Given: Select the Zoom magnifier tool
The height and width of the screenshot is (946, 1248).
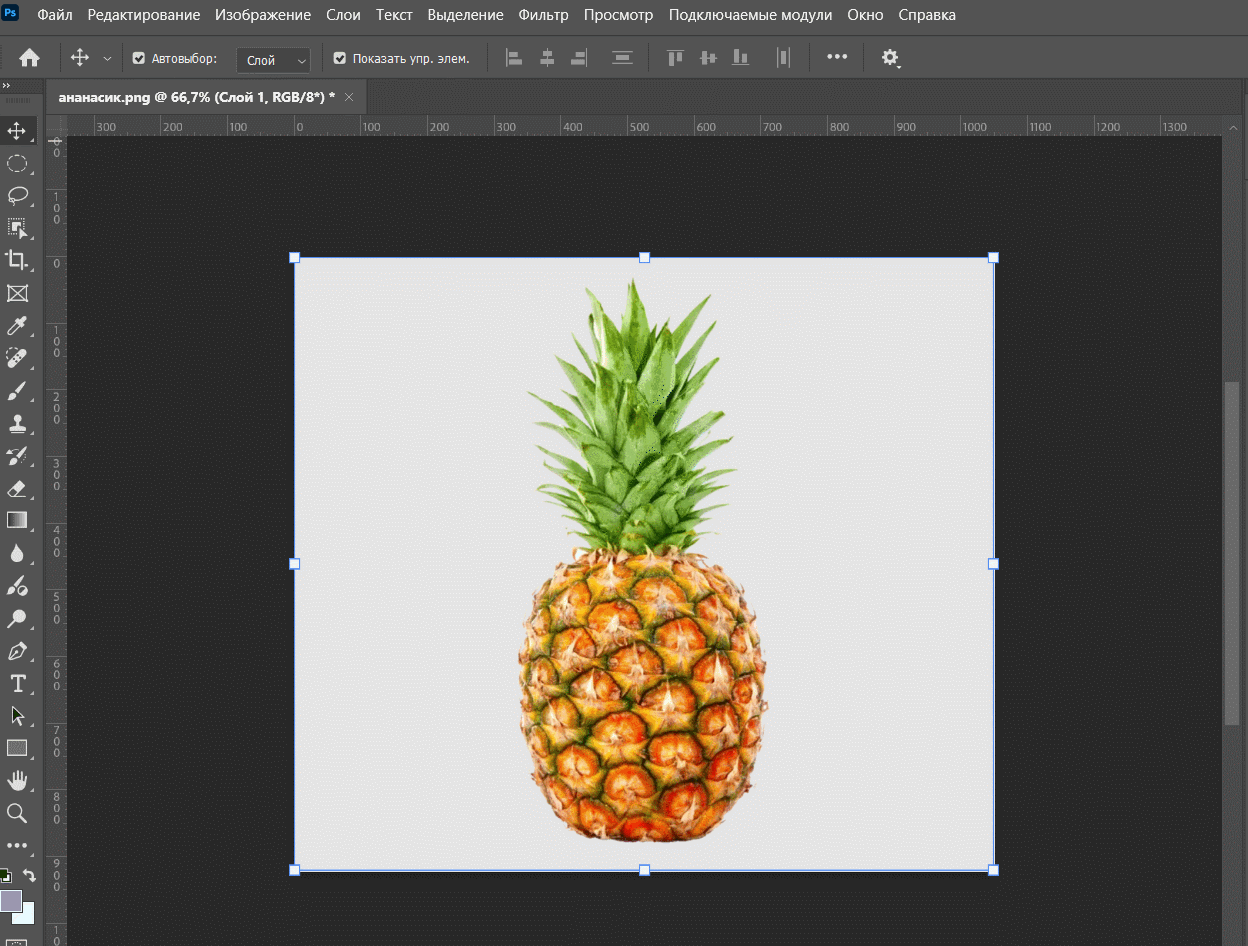Looking at the screenshot, I should (x=17, y=813).
